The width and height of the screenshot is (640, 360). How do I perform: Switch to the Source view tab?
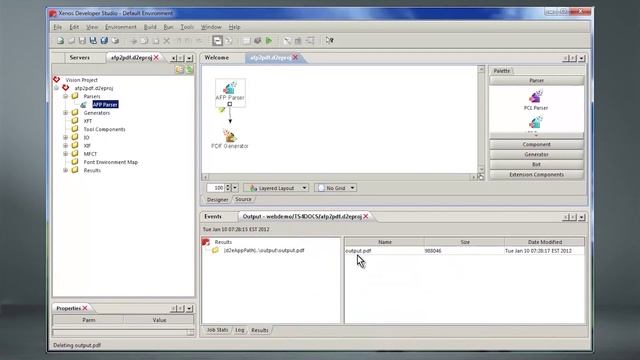[243, 199]
